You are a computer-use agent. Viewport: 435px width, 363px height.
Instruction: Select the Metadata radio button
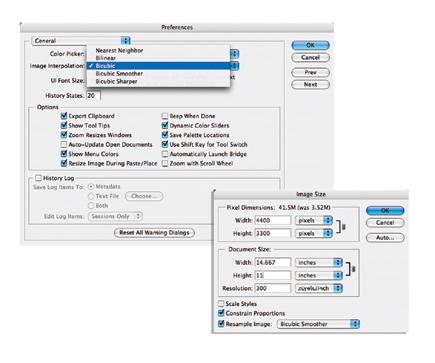coord(91,187)
